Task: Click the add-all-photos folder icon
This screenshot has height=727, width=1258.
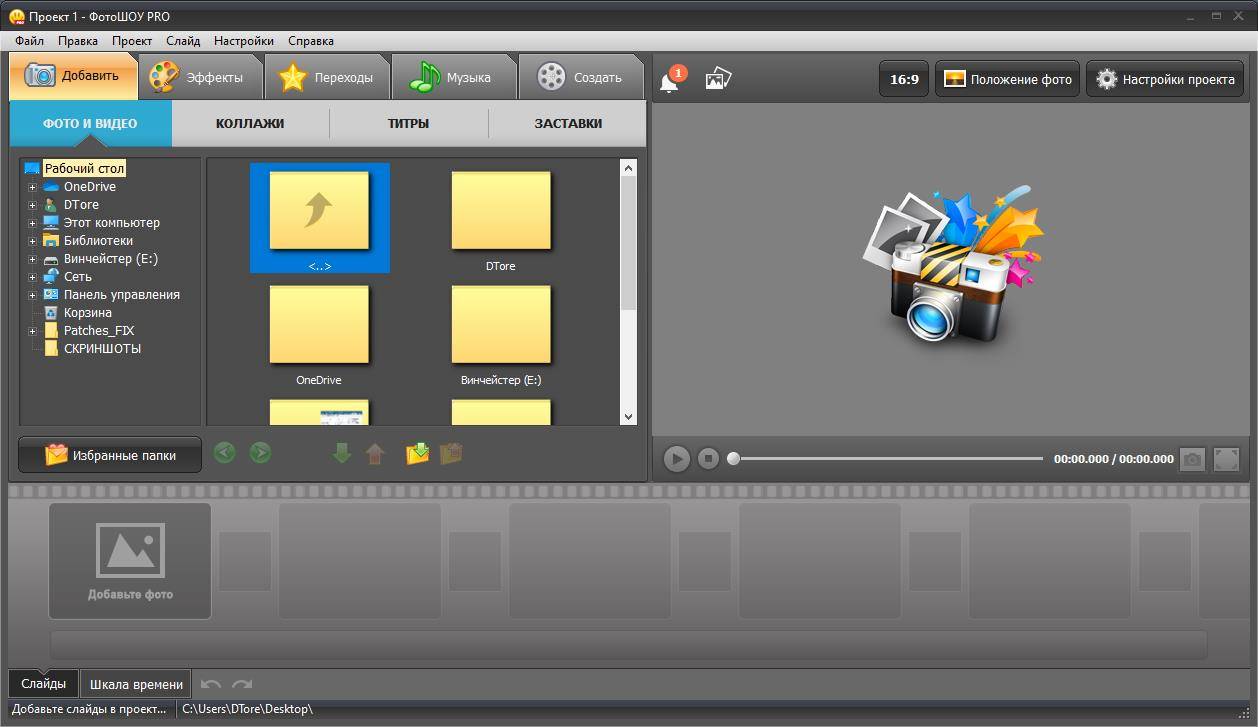Action: [x=417, y=454]
